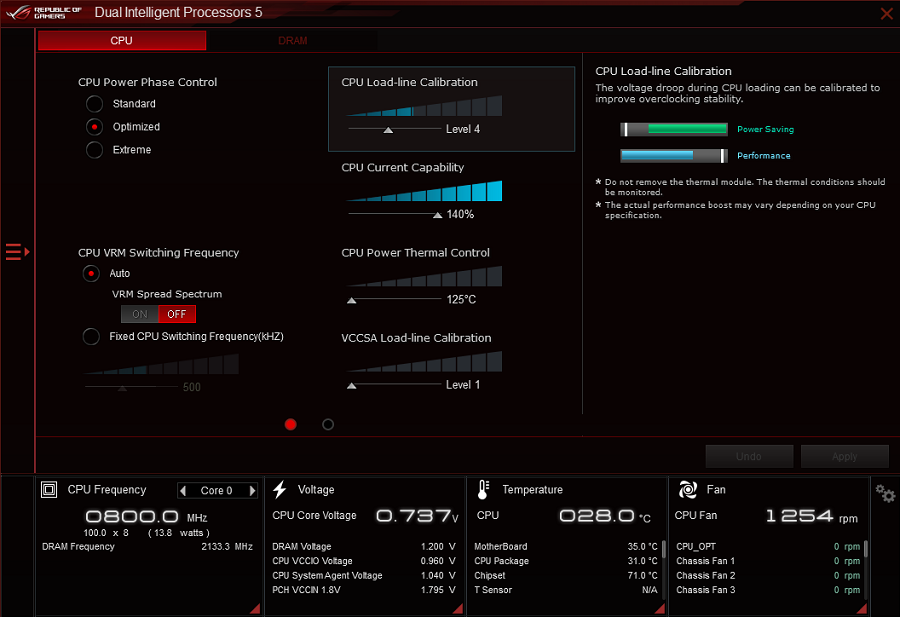The width and height of the screenshot is (900, 617).
Task: Click the CPU Core Voltage reading
Action: tap(417, 516)
